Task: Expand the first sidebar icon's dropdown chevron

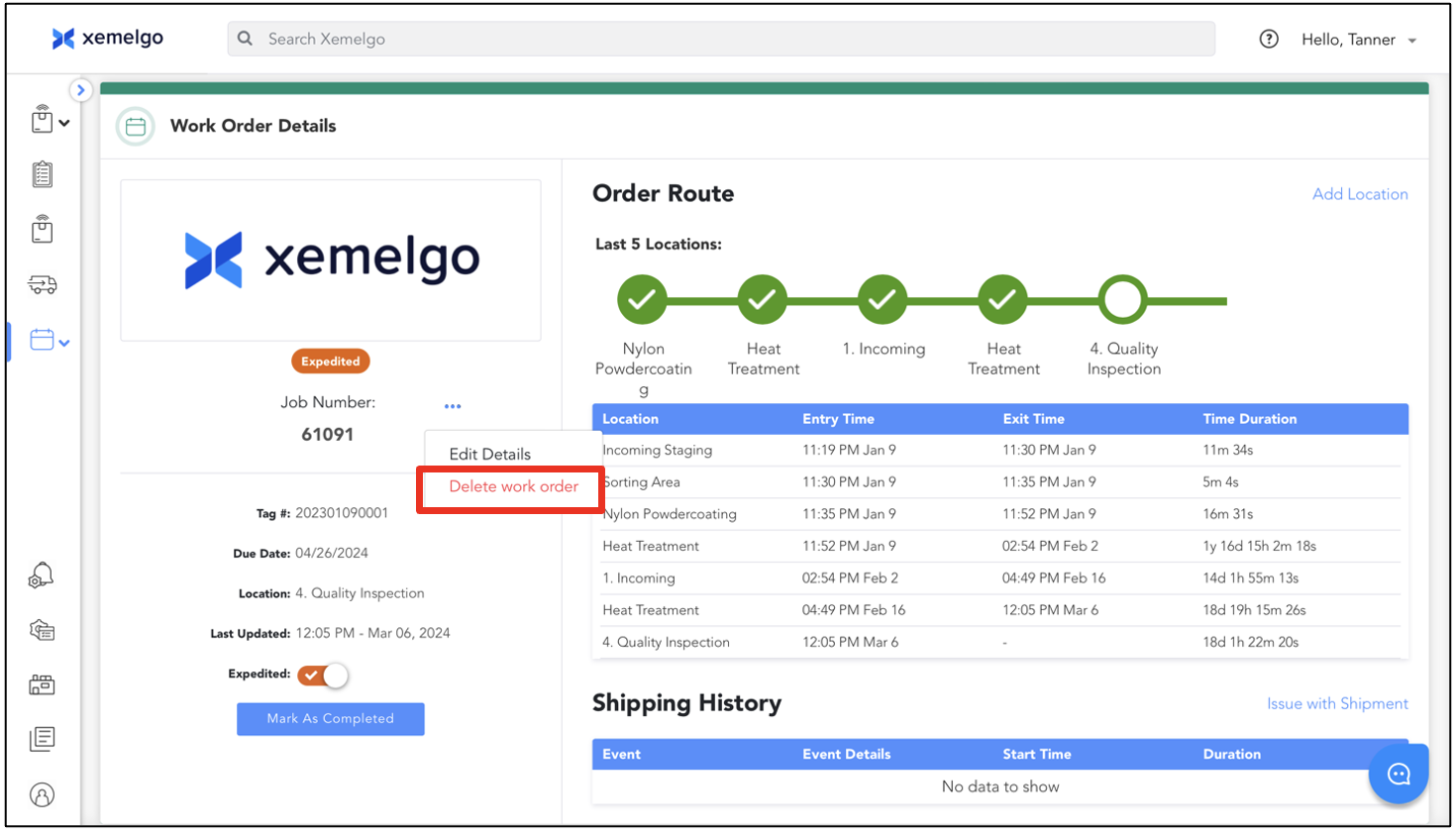Action: pos(64,124)
